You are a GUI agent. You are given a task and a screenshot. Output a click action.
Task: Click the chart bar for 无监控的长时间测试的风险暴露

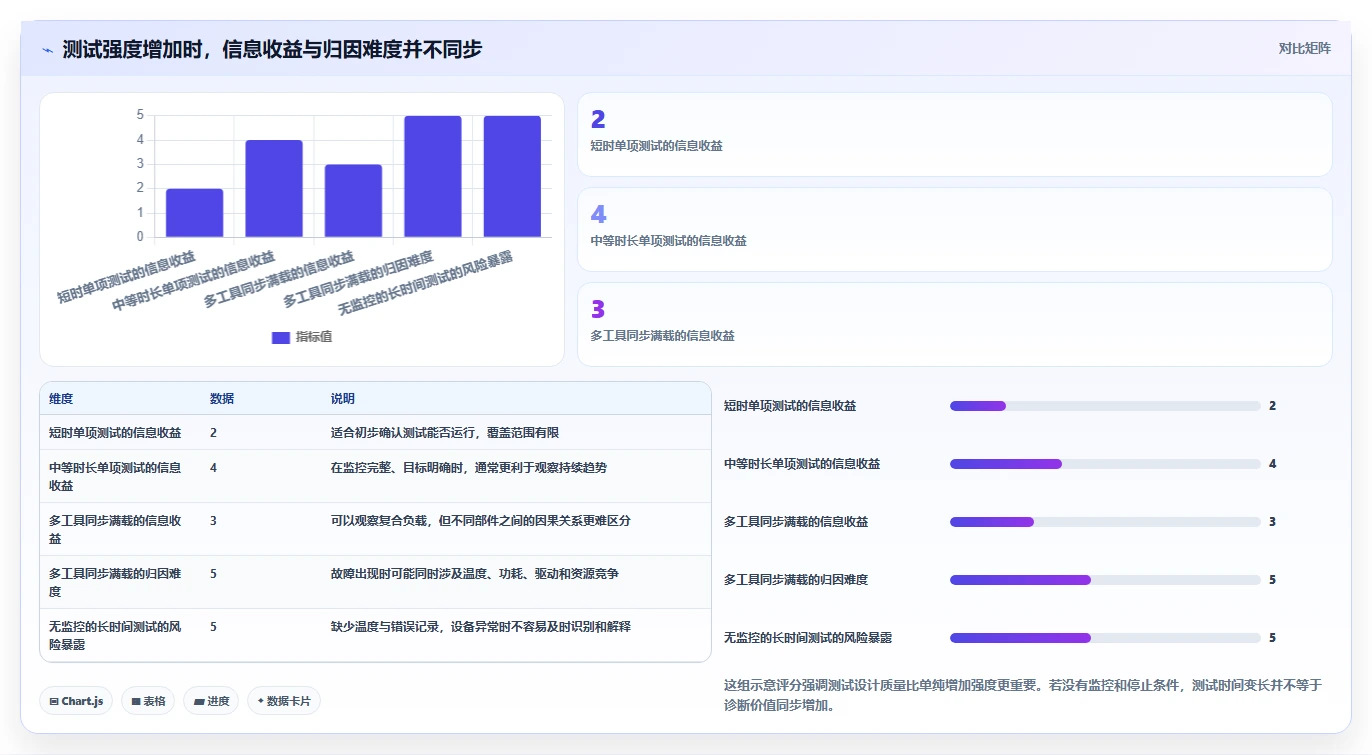tap(512, 177)
